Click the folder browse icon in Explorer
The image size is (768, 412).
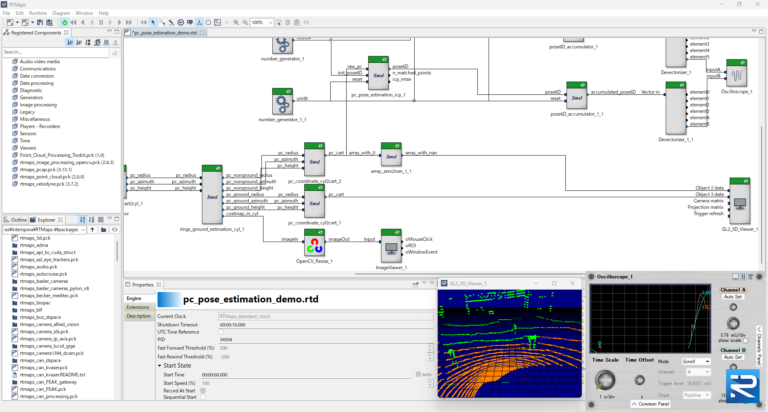click(103, 230)
